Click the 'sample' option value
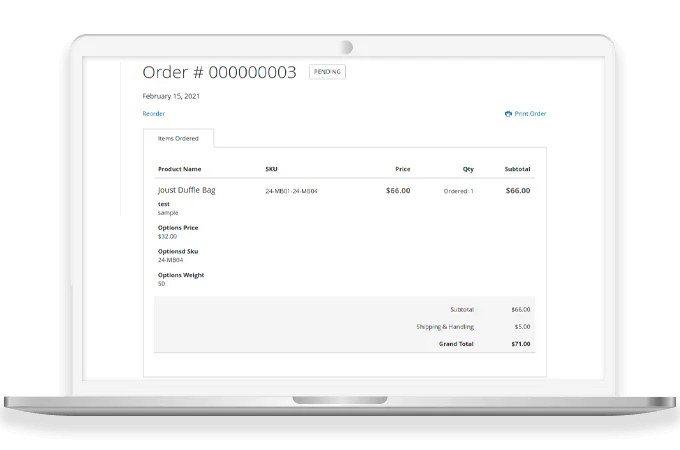680x450 pixels. 168,212
